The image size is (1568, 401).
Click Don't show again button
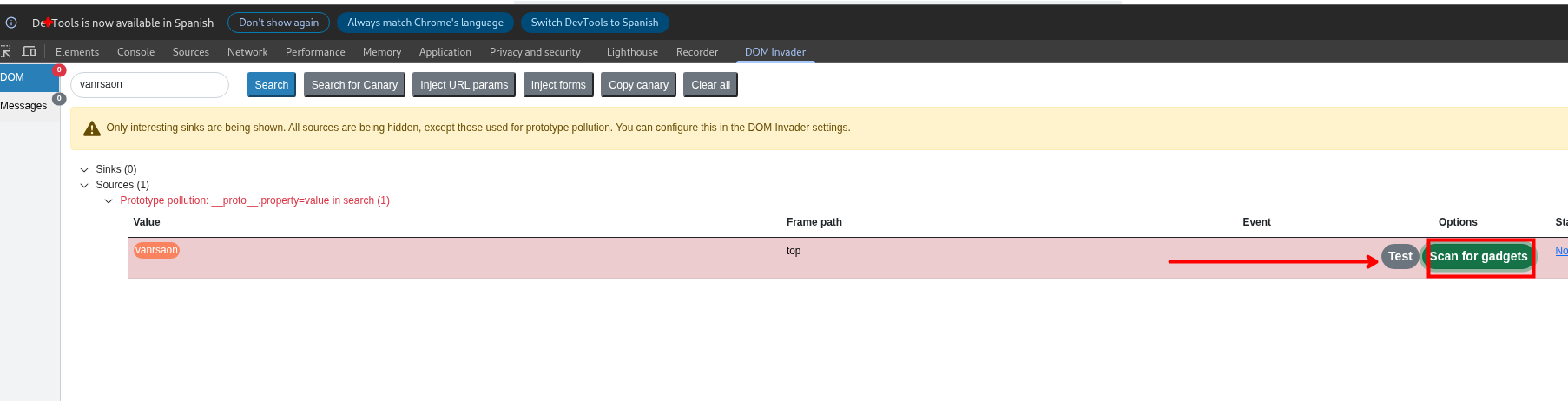tap(278, 23)
